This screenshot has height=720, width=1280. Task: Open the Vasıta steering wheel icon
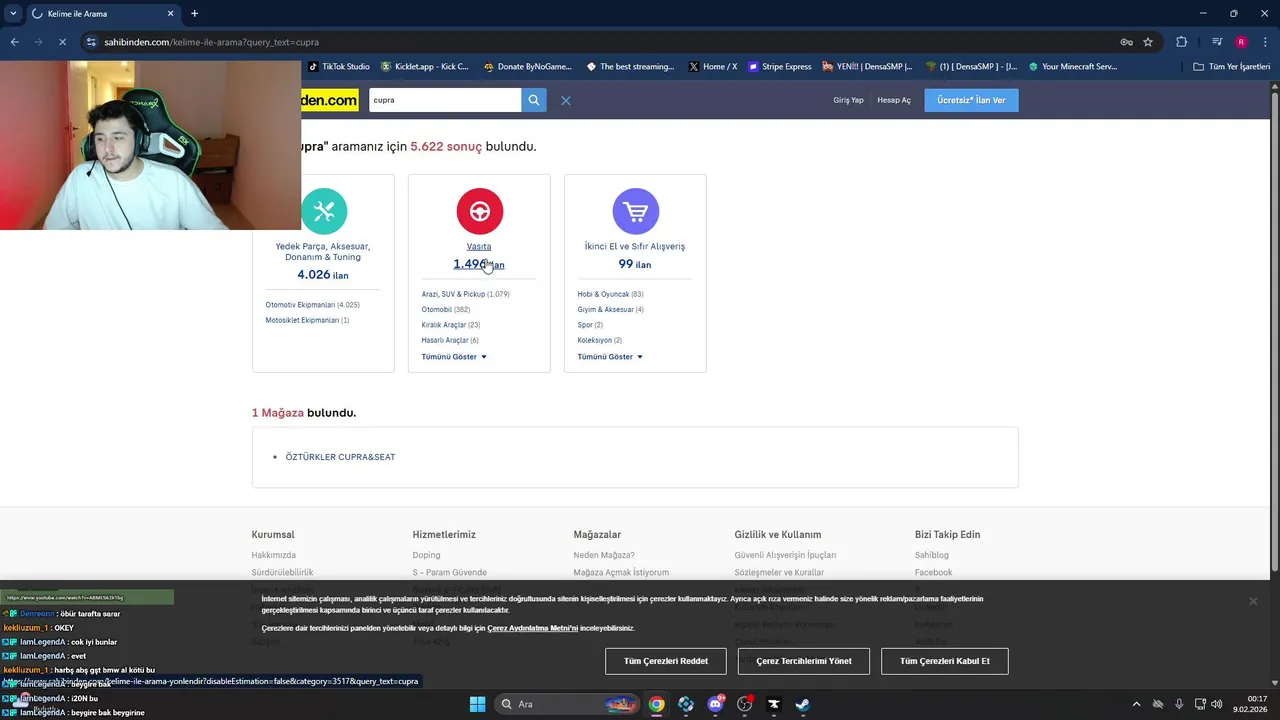point(479,211)
